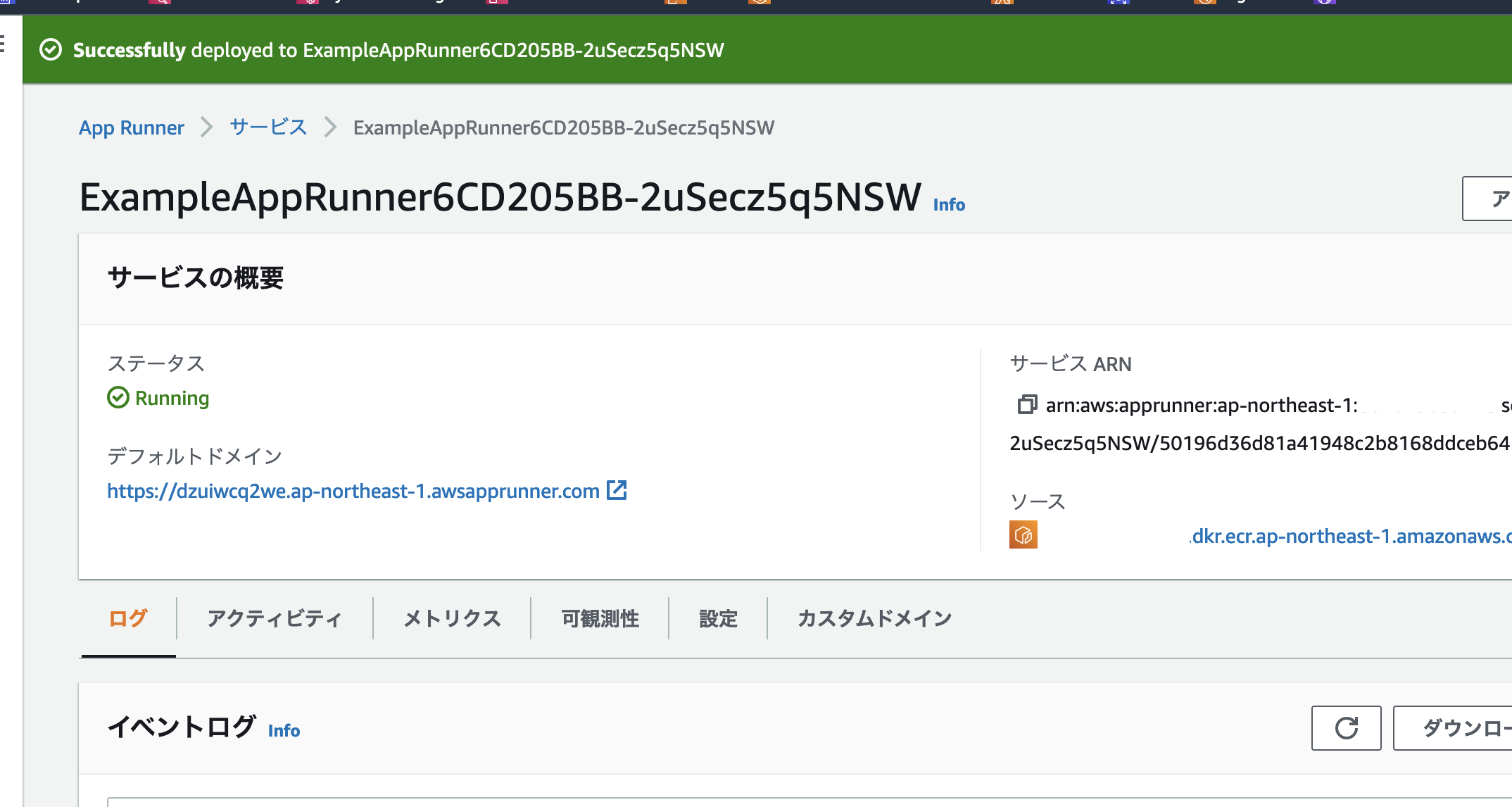Open default domain via the external link icon

coord(617,489)
